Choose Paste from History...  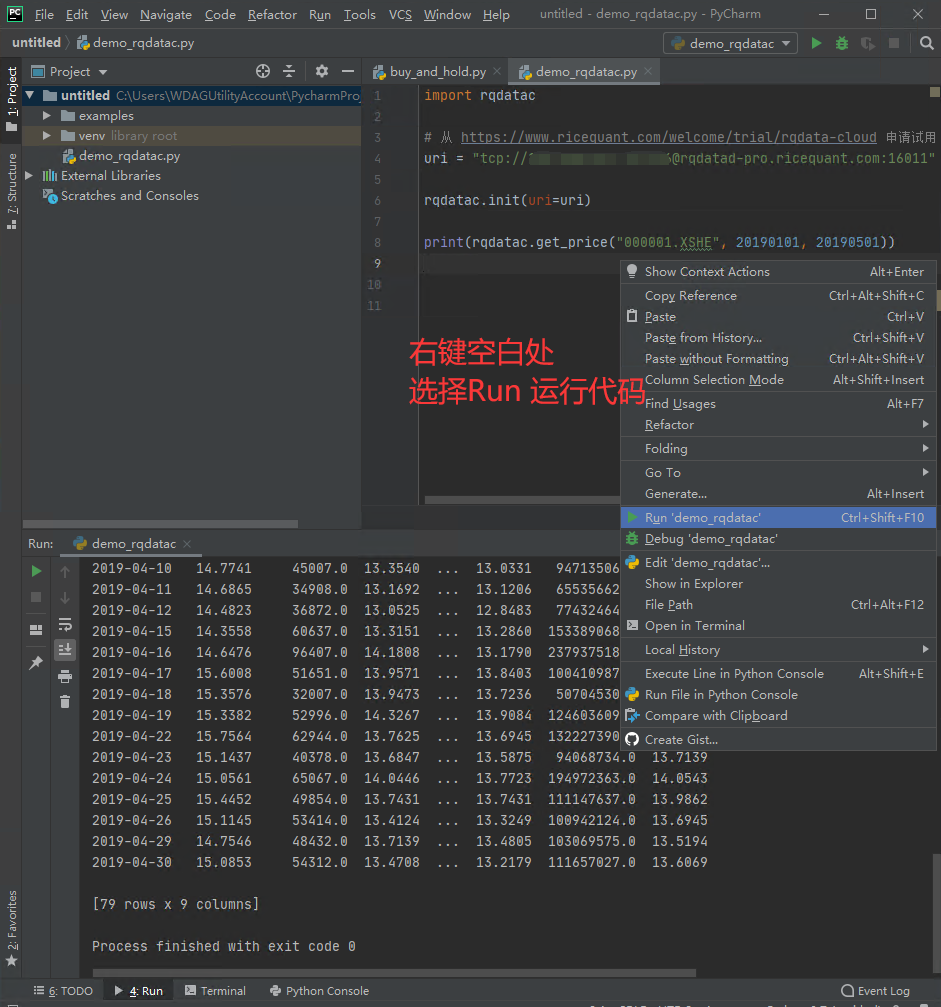778,338
